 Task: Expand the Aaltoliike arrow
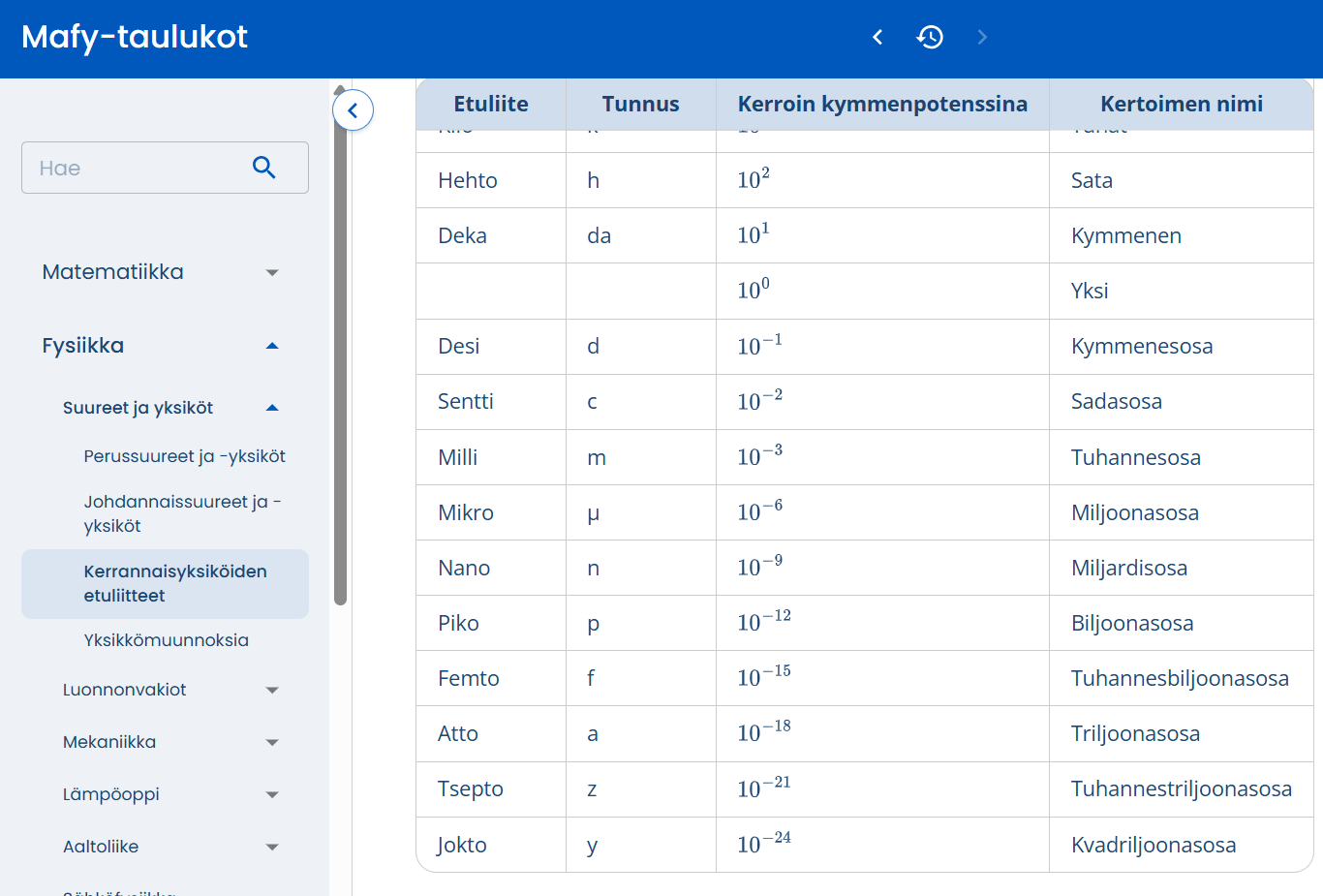[272, 847]
